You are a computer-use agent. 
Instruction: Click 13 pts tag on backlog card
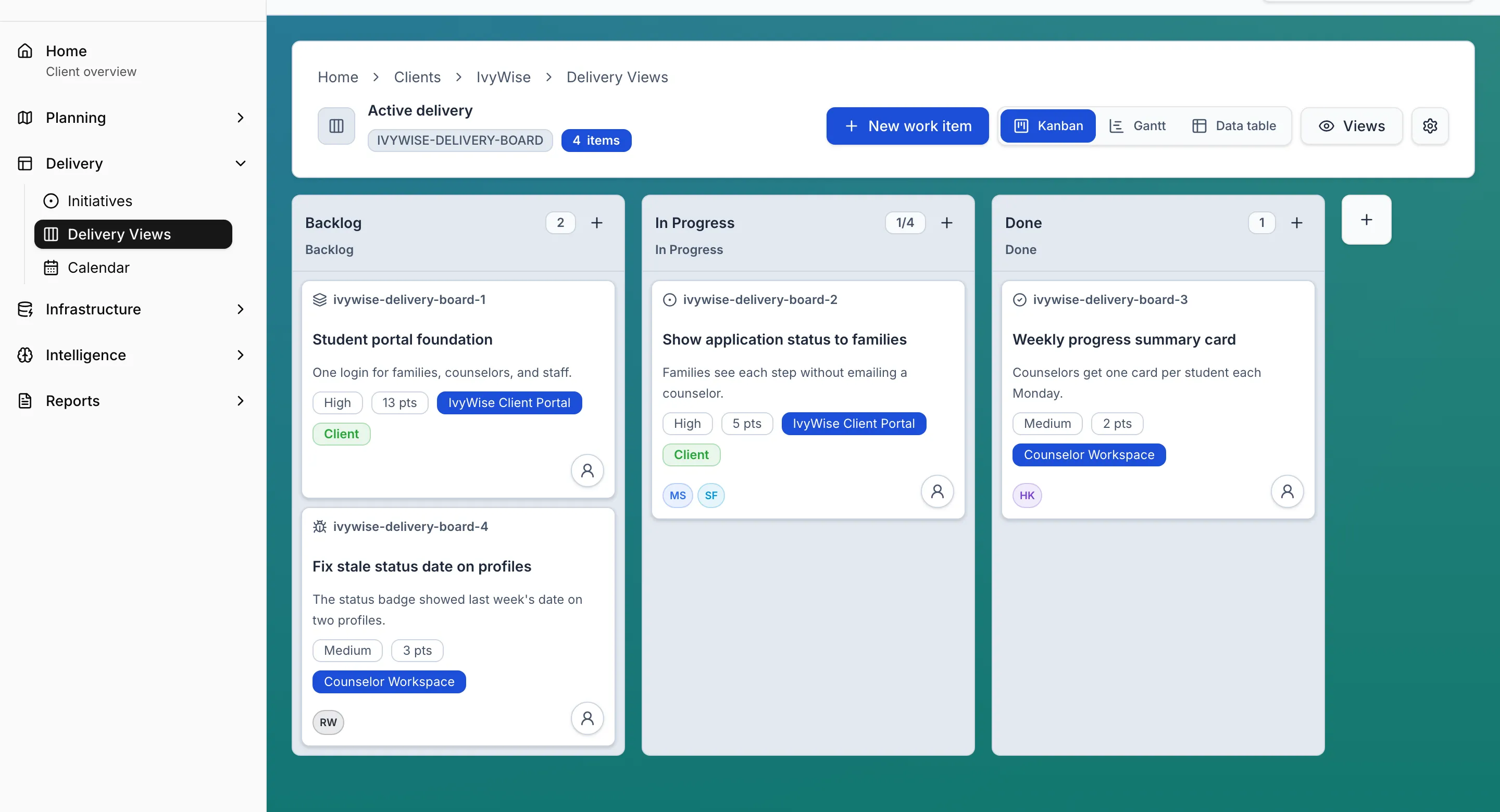pos(399,403)
